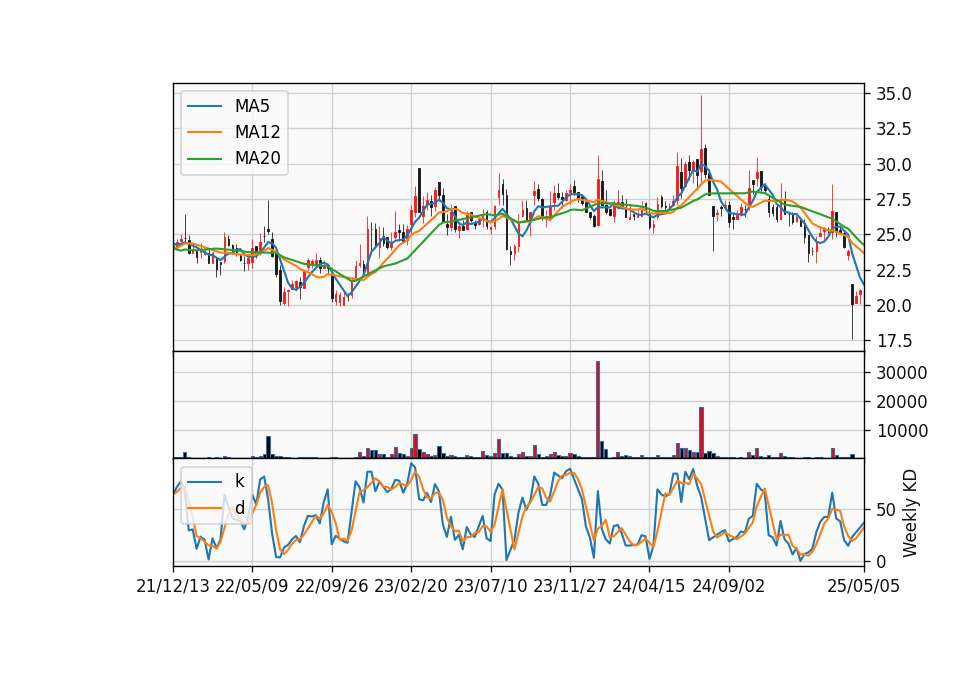Click the orange MA12 legend line sample
The width and height of the screenshot is (960, 690).
coord(204,132)
